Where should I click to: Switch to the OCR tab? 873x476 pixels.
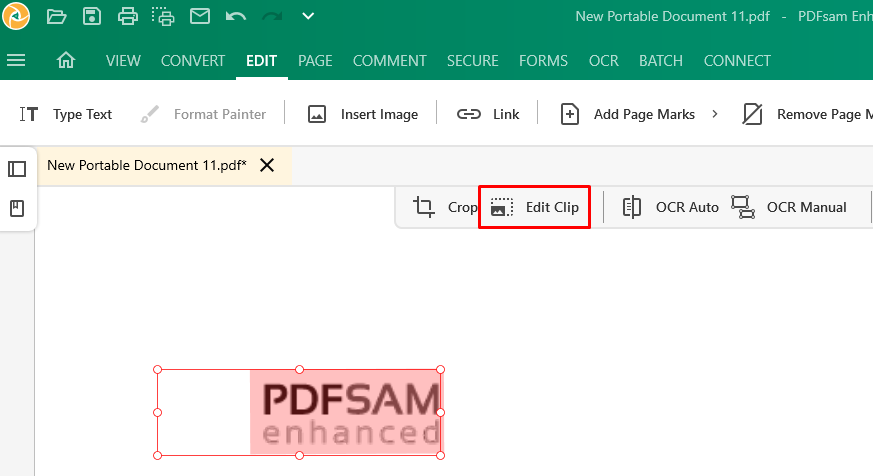[x=604, y=61]
